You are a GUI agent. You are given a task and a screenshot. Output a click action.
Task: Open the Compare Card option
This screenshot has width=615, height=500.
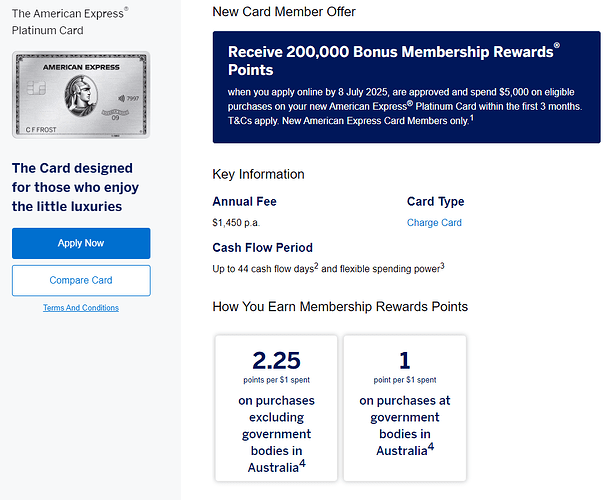coord(81,280)
